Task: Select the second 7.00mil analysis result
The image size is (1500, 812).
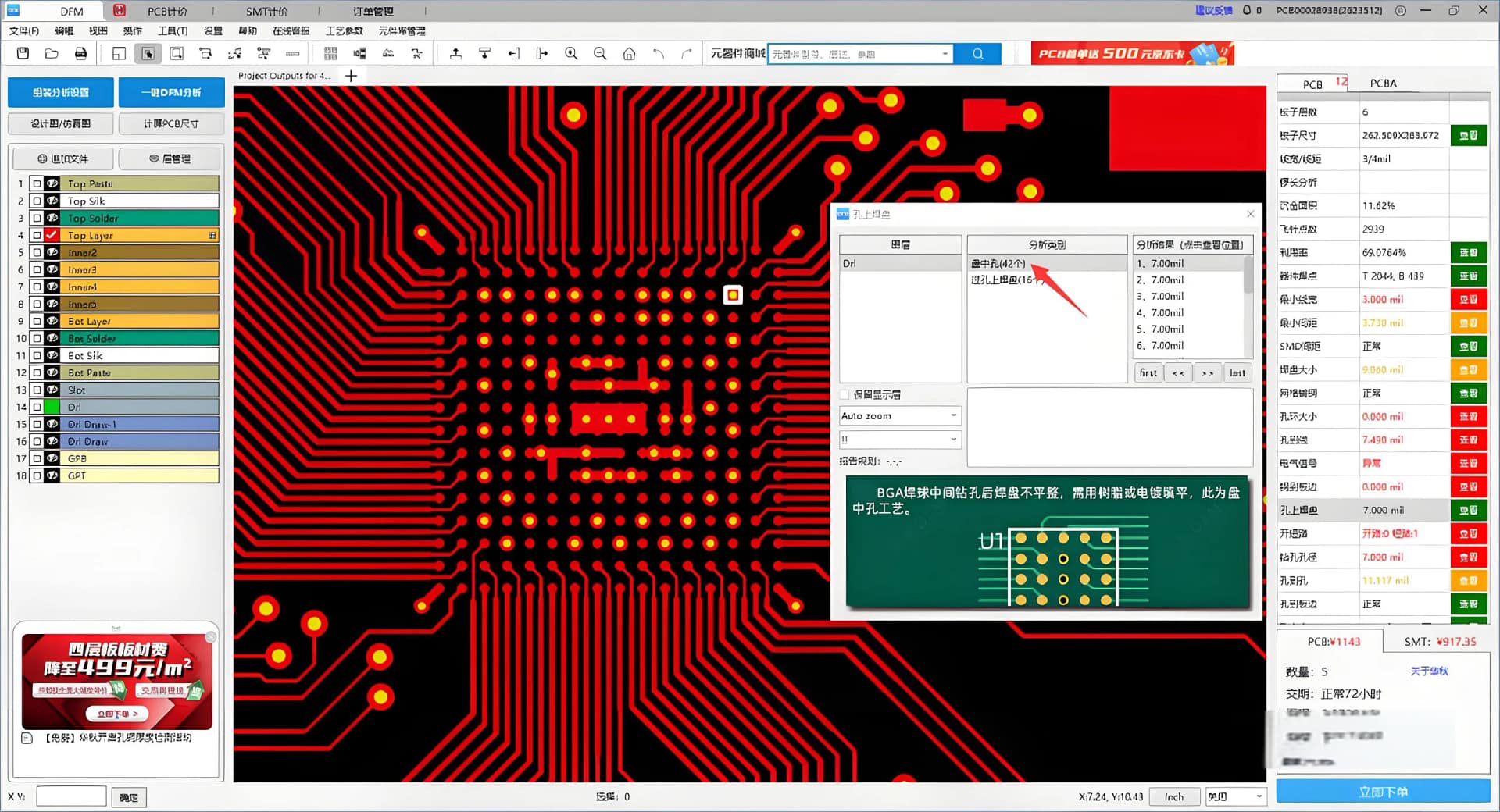Action: 1166,280
